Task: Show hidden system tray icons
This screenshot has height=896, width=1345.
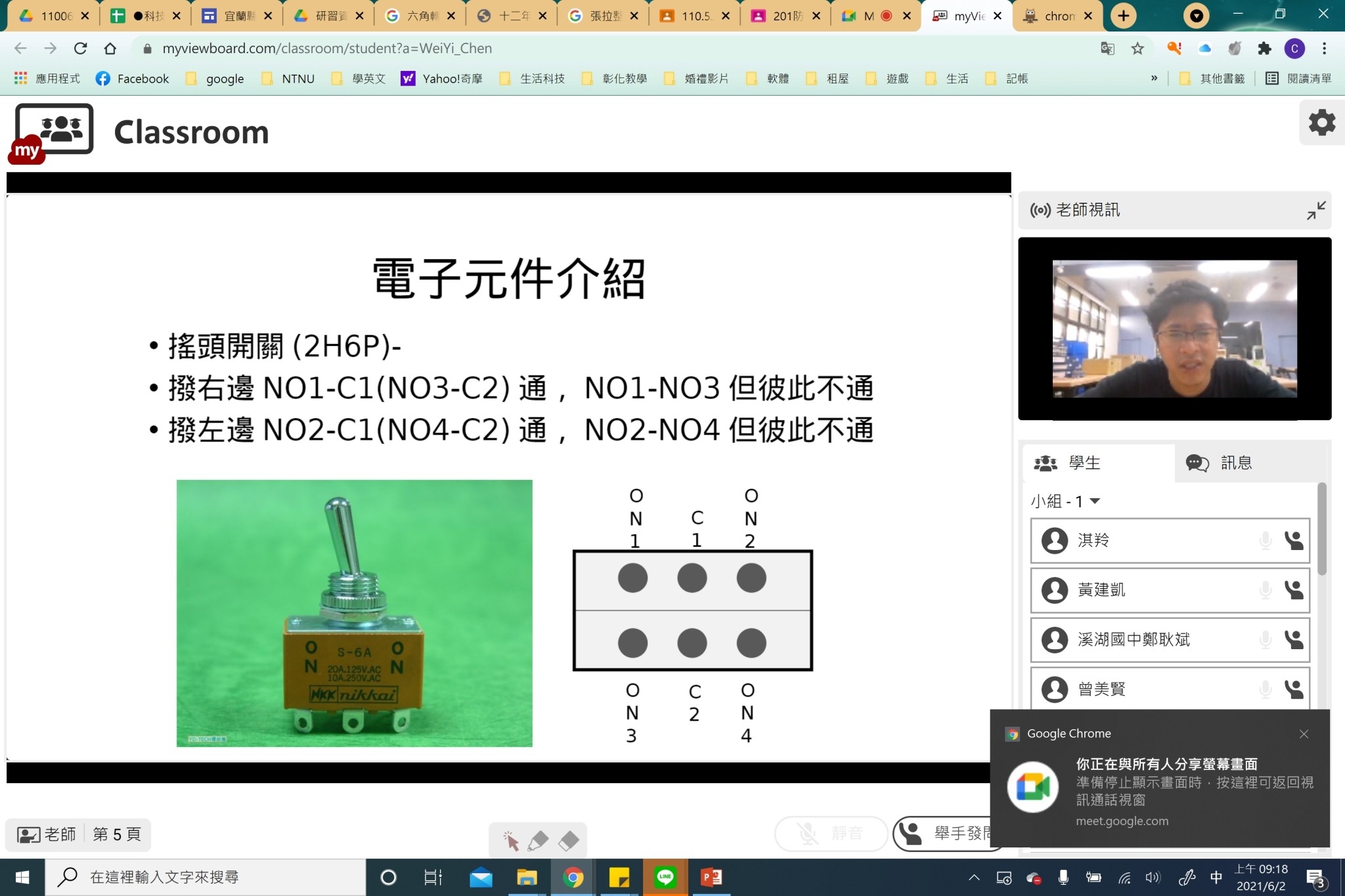Action: [974, 878]
